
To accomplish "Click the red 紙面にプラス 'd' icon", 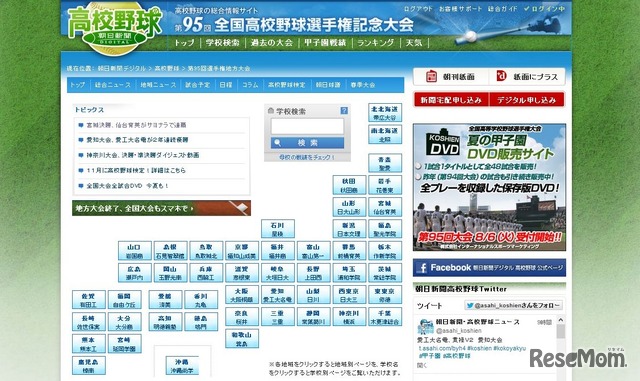I will [x=501, y=76].
